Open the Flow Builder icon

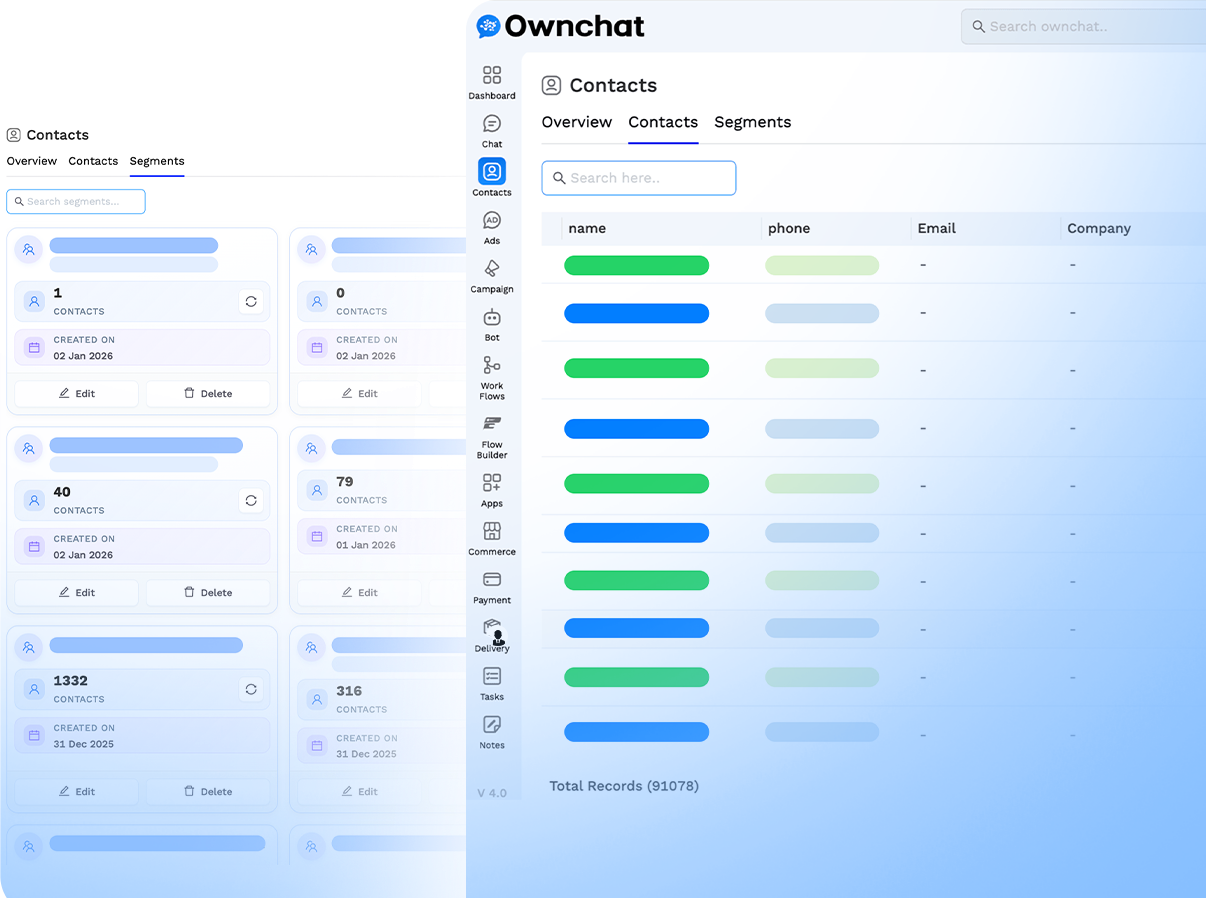491,424
